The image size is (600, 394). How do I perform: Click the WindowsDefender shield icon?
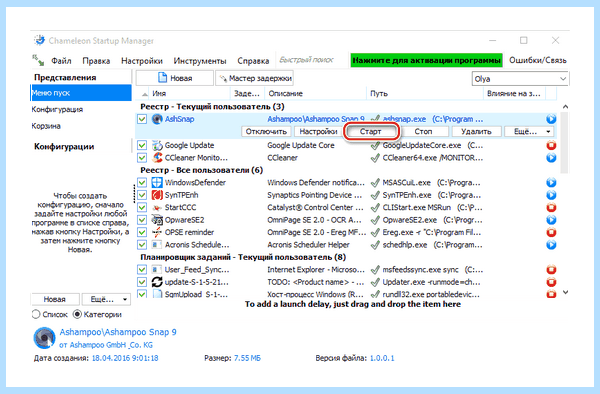coord(157,182)
